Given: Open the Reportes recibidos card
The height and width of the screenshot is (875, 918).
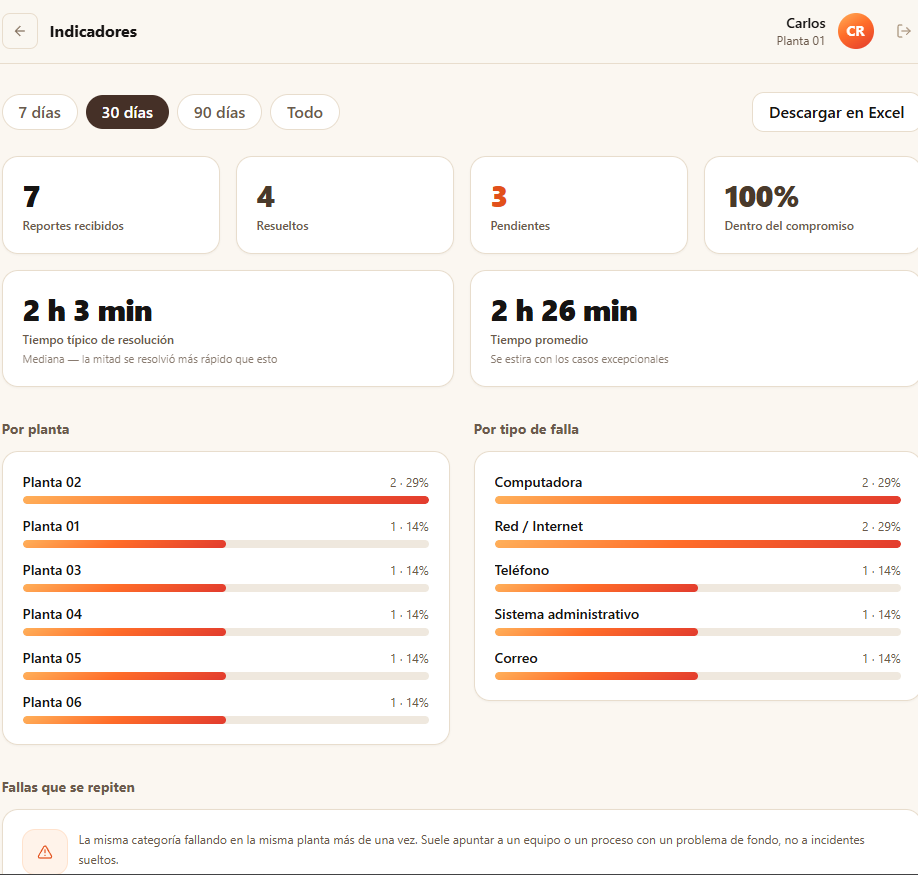Looking at the screenshot, I should [x=111, y=205].
